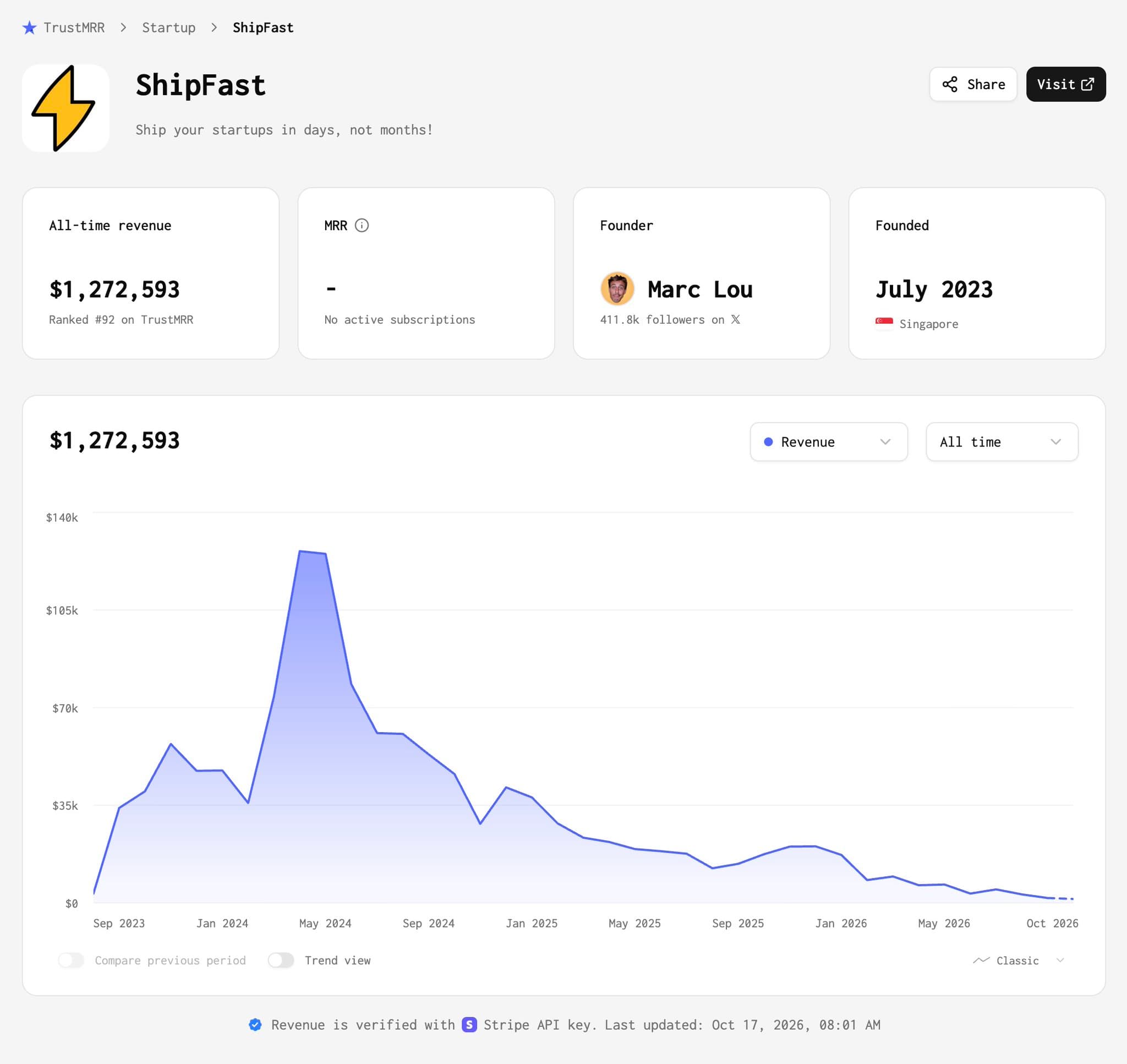Toggle Compare previous period switch

click(71, 960)
